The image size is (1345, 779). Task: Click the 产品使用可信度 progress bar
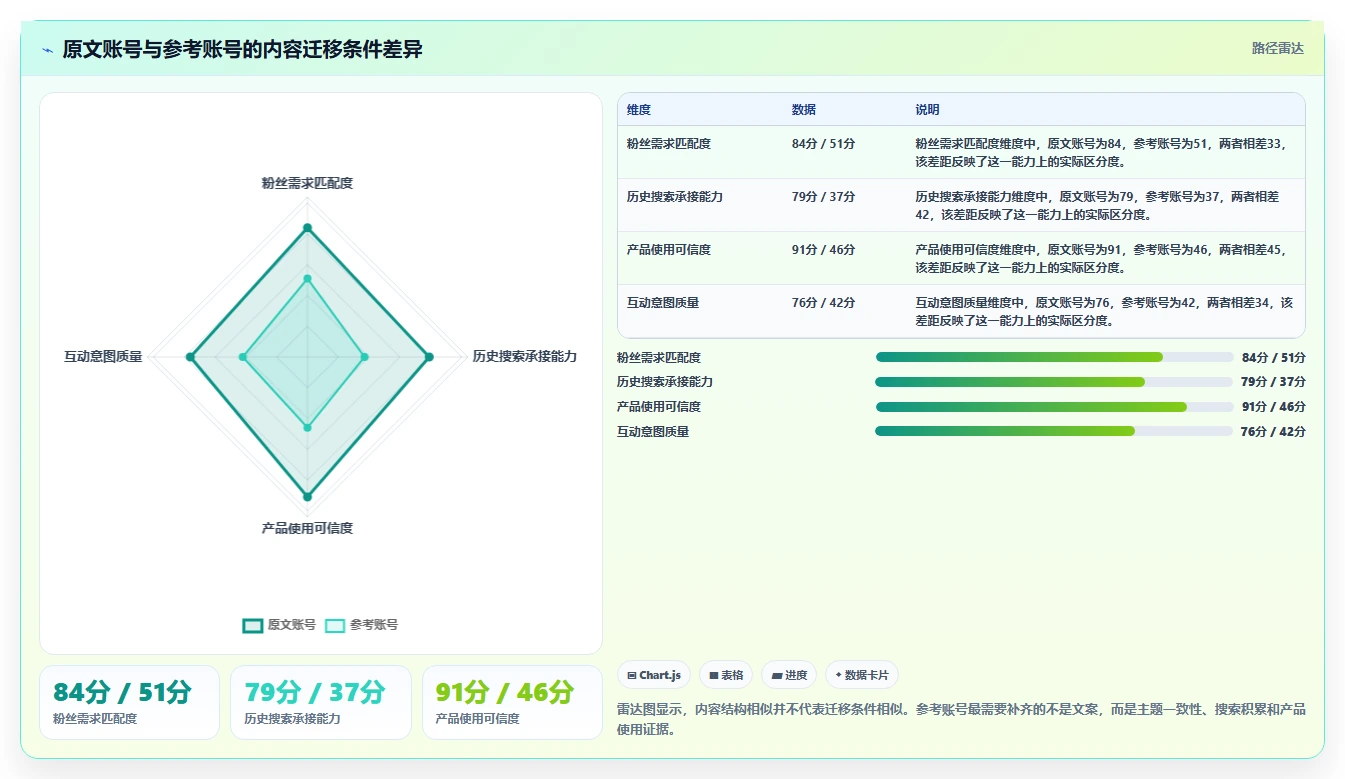coord(1054,407)
